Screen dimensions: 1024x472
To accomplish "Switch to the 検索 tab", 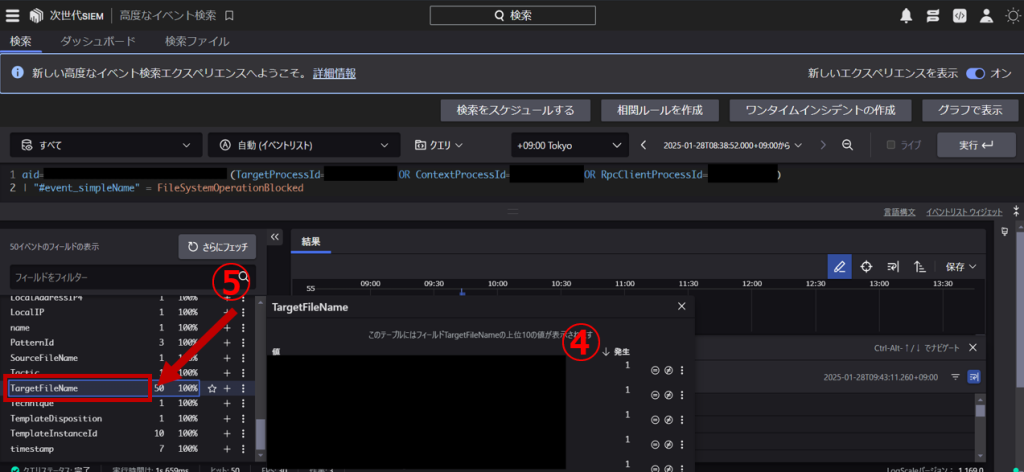I will pos(20,41).
